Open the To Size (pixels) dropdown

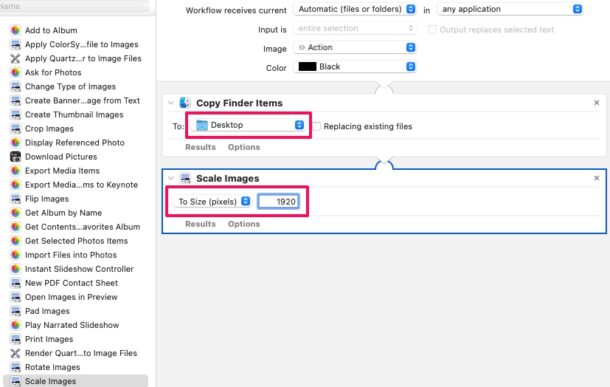212,201
